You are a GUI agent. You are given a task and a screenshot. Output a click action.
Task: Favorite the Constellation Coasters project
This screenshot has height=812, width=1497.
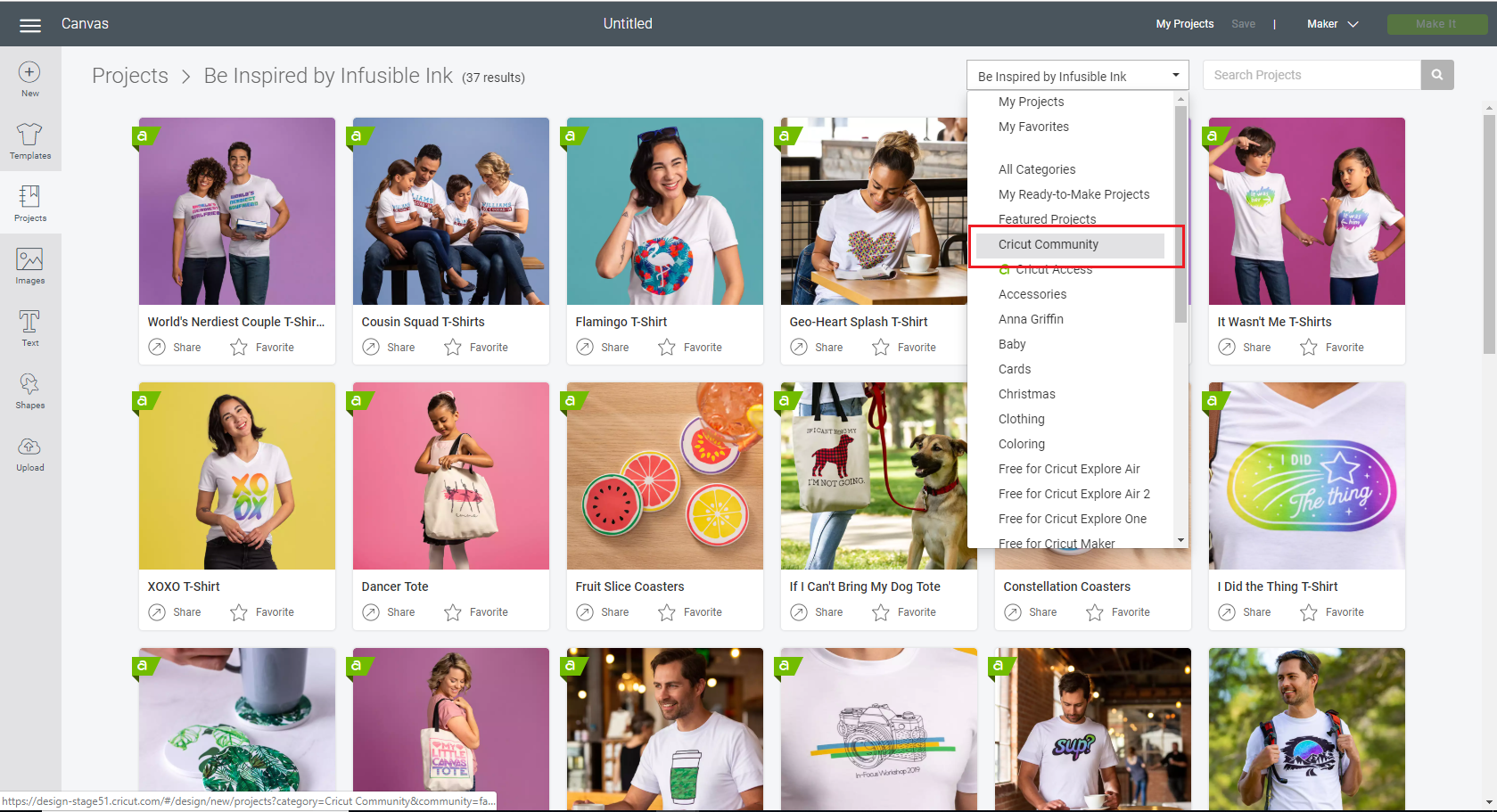1118,612
